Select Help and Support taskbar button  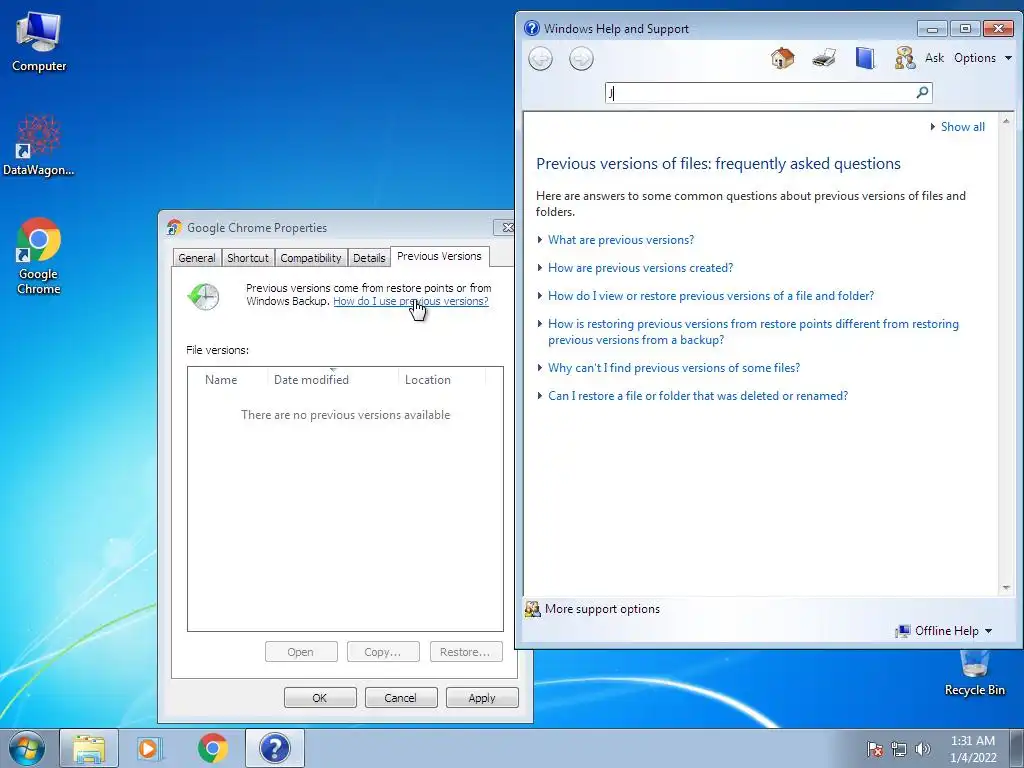[274, 748]
